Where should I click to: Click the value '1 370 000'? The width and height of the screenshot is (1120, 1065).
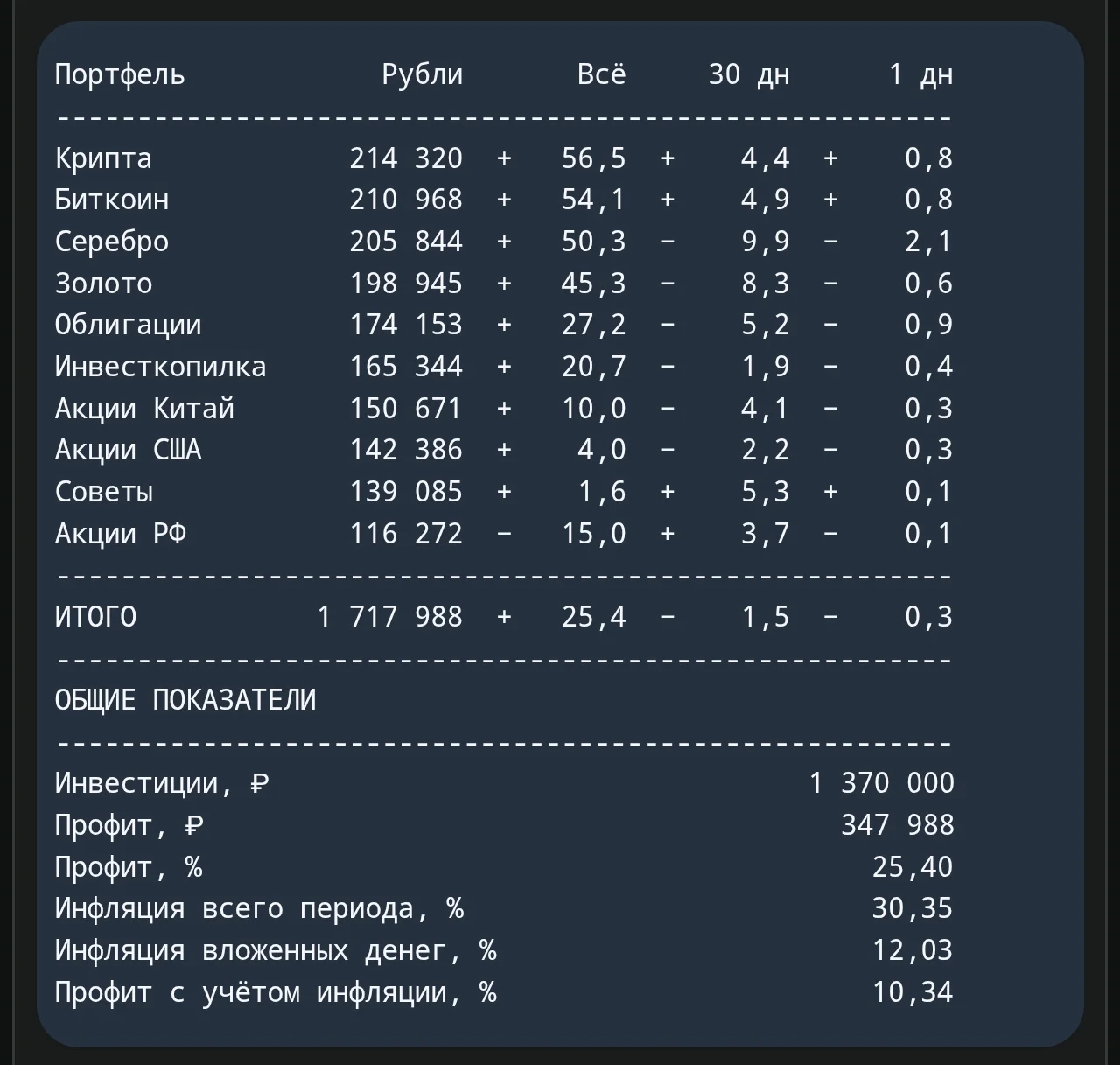point(881,783)
